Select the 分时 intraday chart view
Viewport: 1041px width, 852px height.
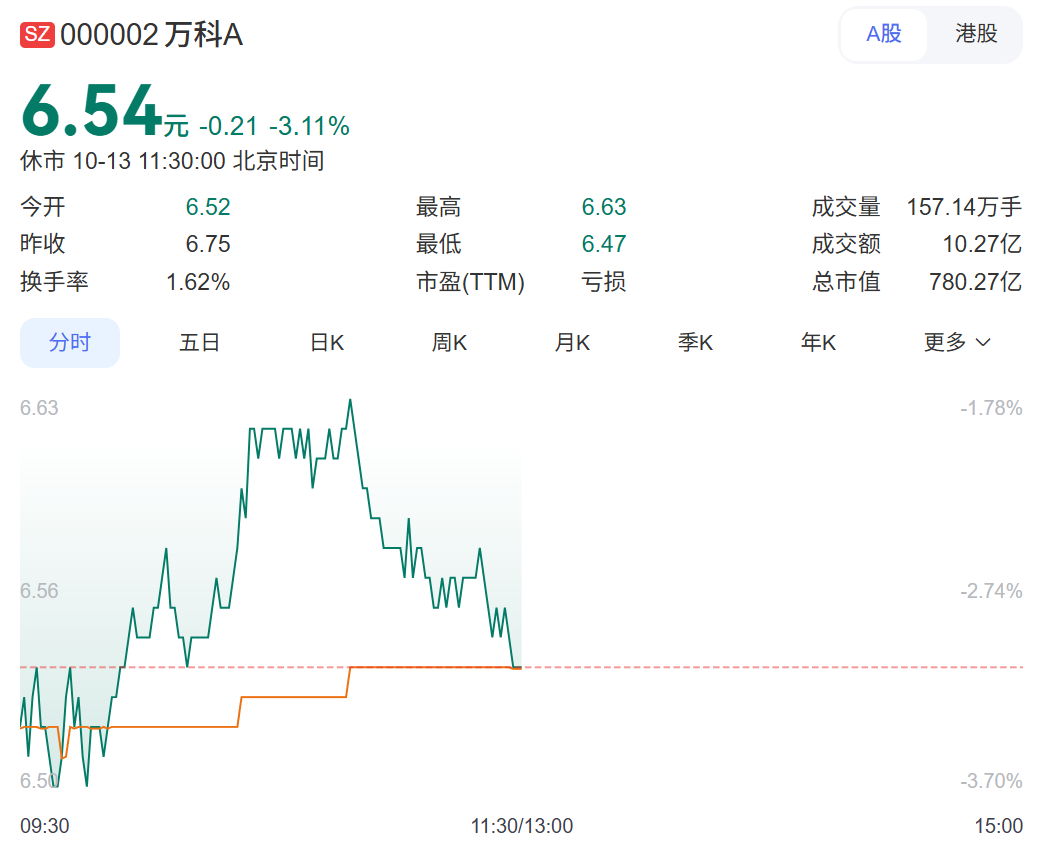tap(69, 342)
